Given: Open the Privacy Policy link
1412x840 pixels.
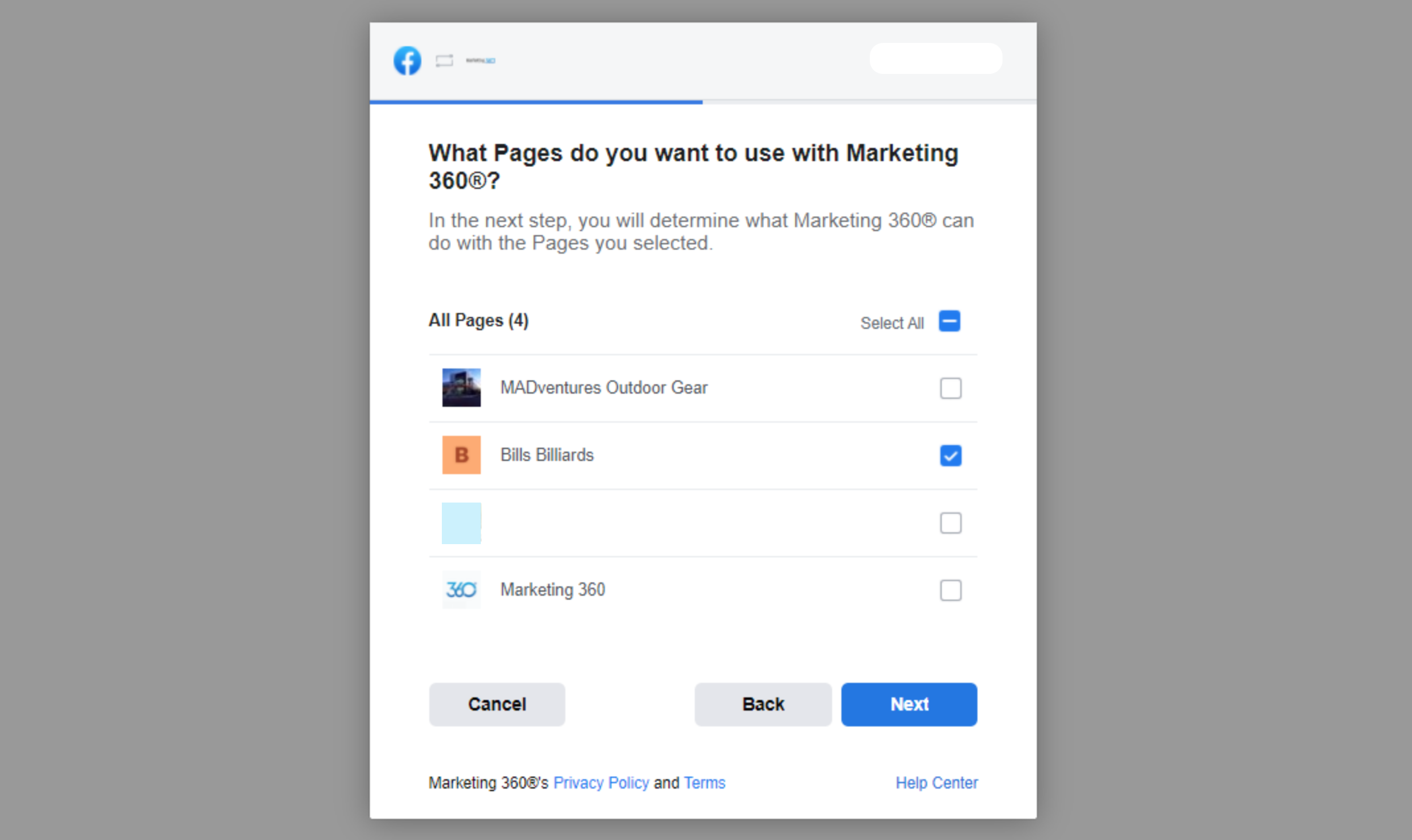Looking at the screenshot, I should [x=601, y=783].
